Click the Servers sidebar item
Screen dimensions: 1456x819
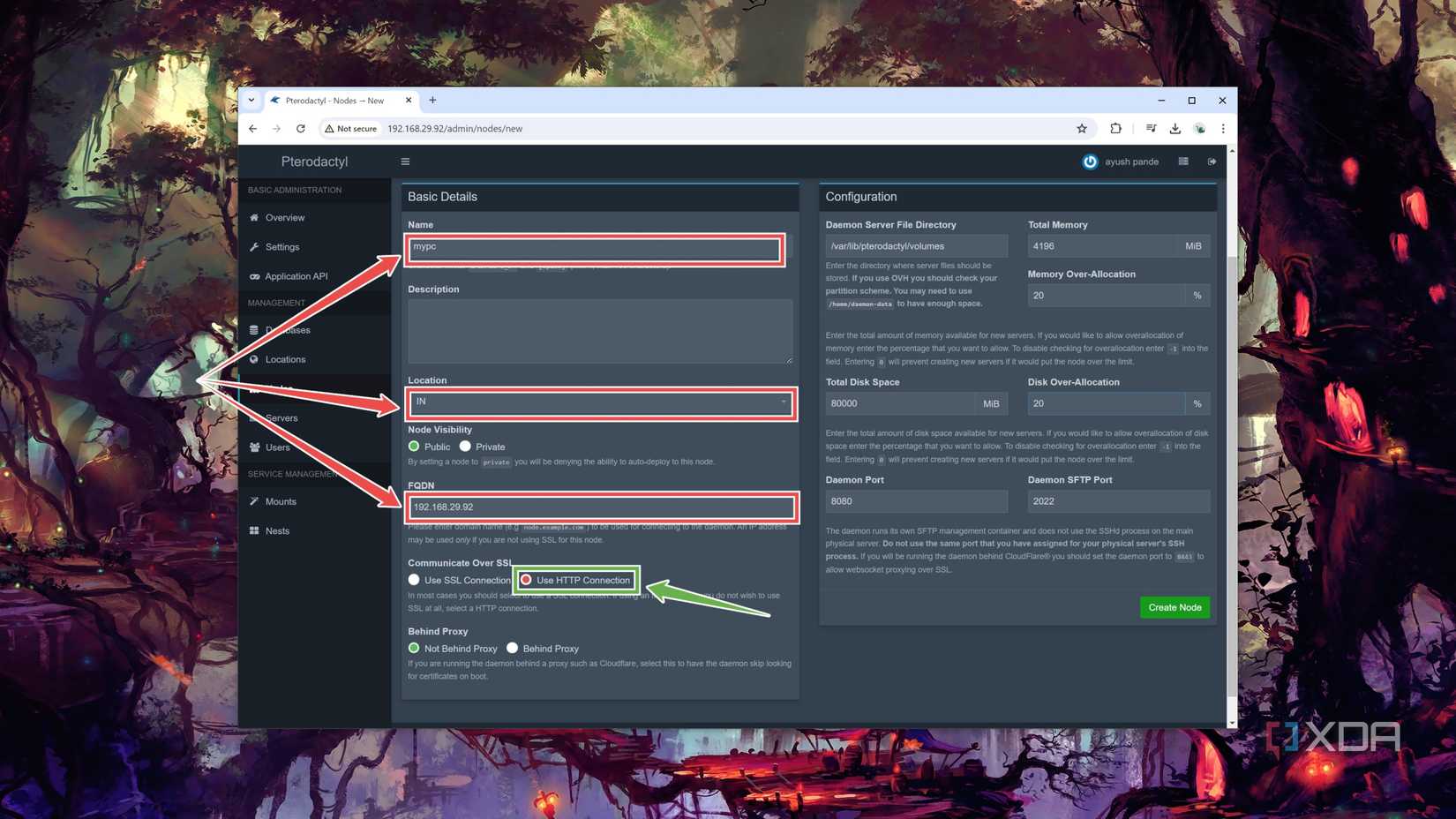281,418
